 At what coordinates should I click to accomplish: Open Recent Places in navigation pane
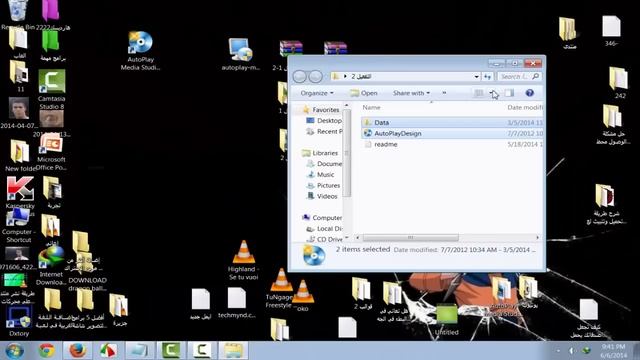pos(324,131)
